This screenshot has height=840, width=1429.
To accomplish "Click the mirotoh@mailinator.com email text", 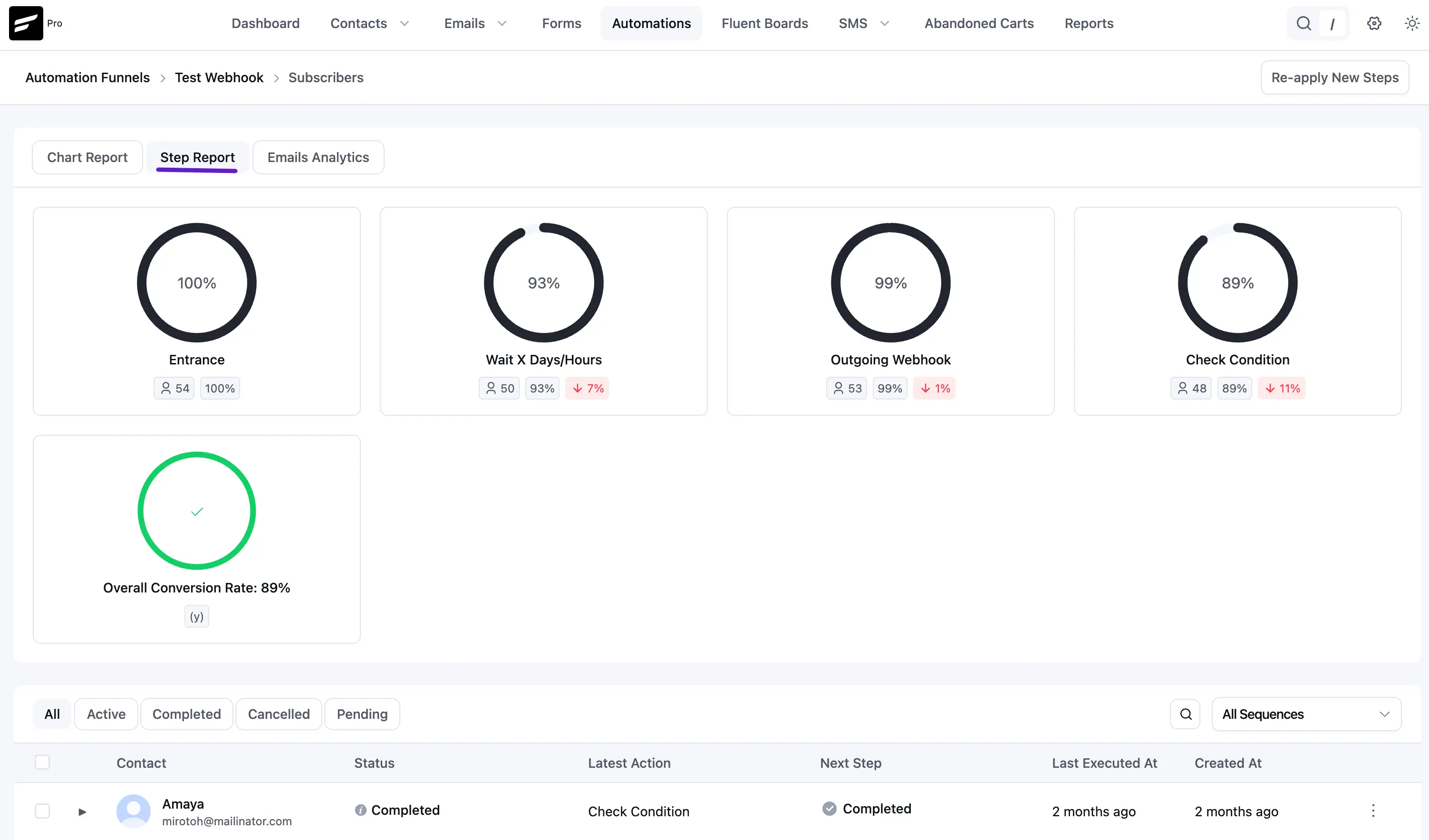I will (x=227, y=821).
